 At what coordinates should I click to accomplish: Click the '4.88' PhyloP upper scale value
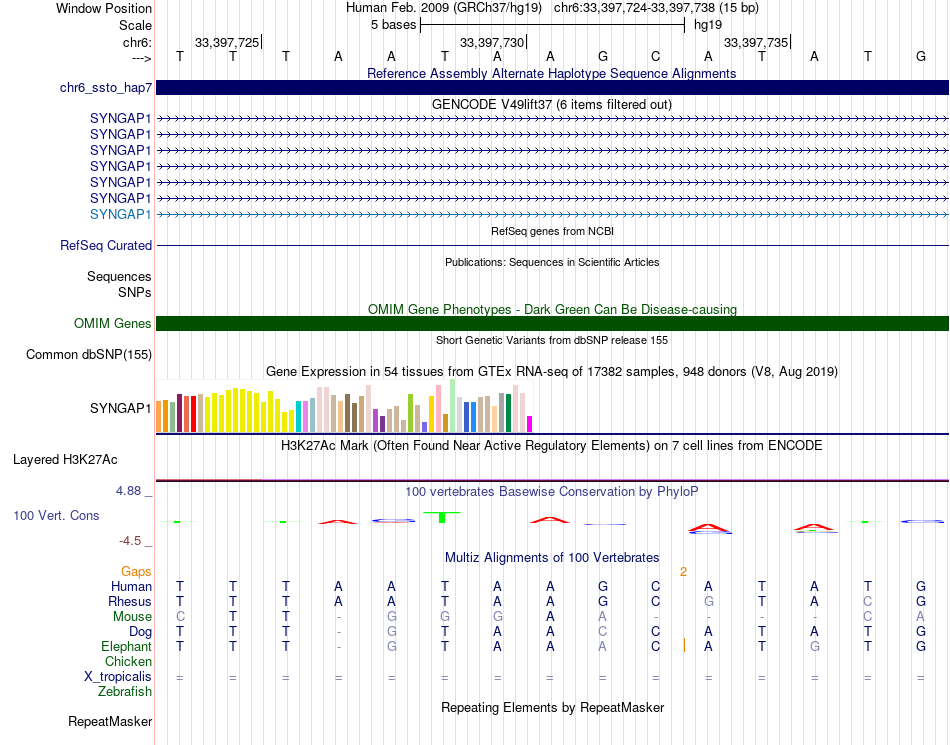point(128,491)
